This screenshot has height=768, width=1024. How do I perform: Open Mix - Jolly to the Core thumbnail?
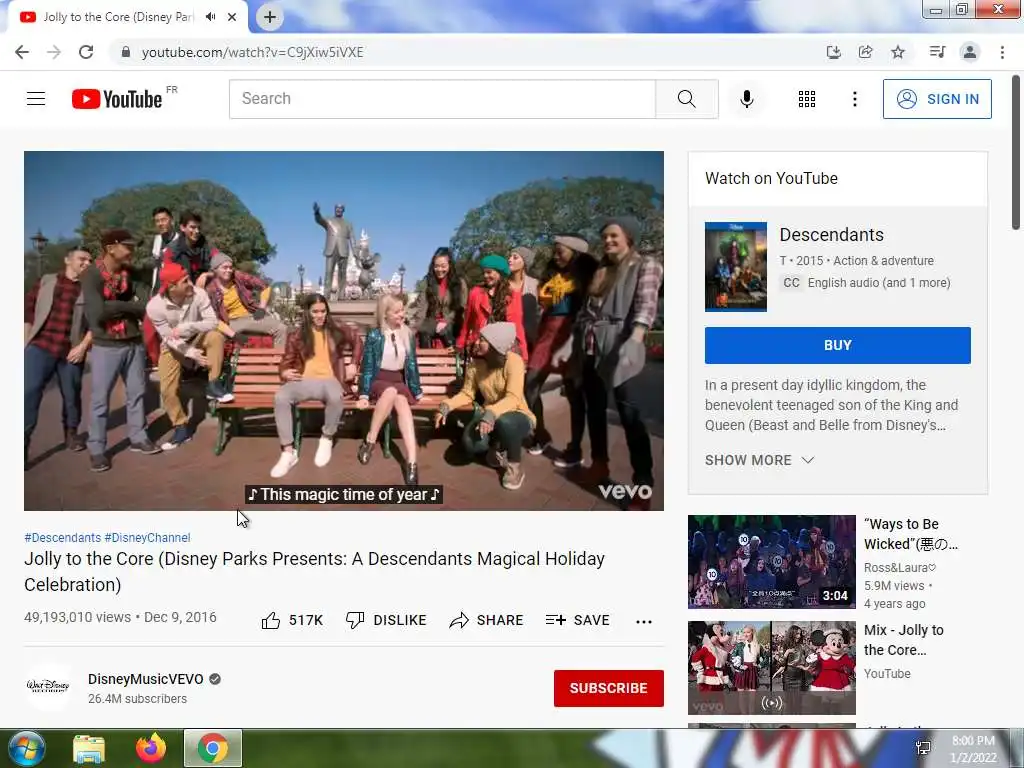(771, 667)
